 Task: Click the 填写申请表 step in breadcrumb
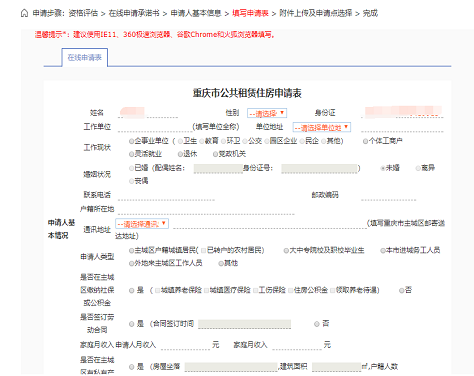(x=250, y=13)
